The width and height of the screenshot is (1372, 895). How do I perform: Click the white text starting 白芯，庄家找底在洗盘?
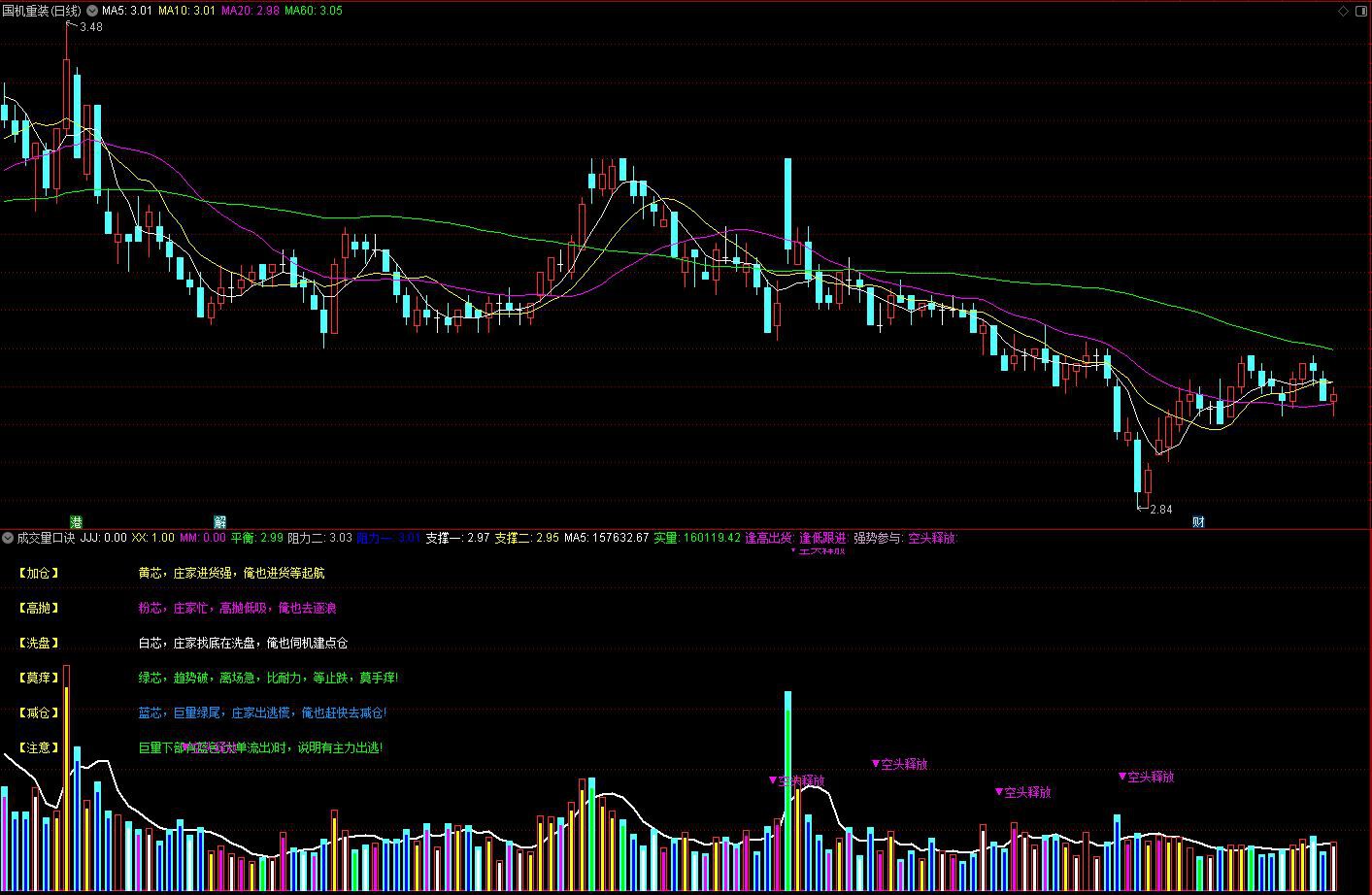click(243, 643)
